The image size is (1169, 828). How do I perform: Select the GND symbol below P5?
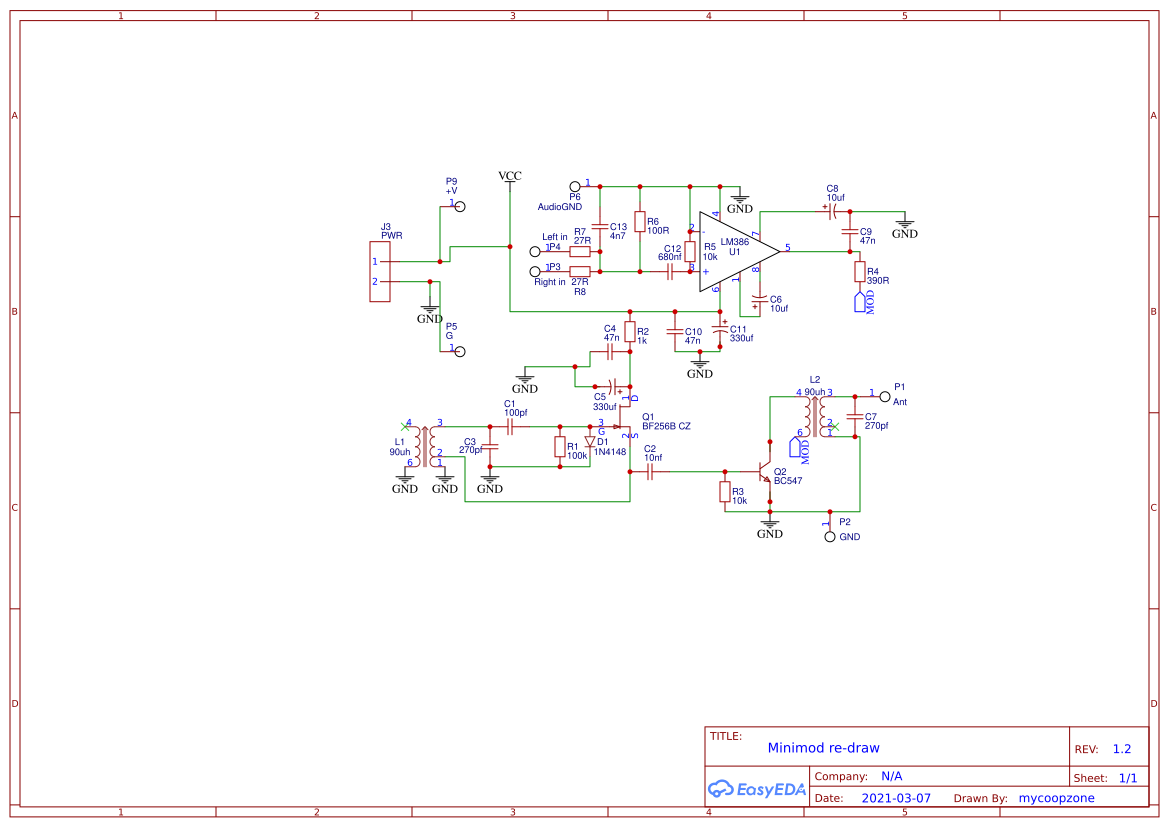(430, 310)
